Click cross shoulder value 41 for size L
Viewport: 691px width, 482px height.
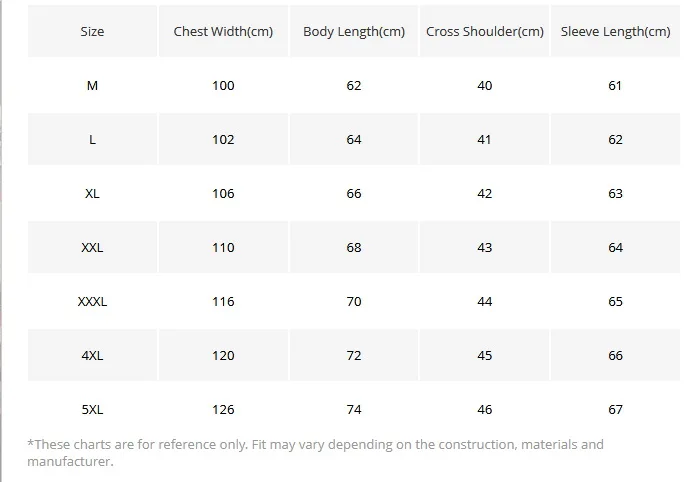click(485, 140)
